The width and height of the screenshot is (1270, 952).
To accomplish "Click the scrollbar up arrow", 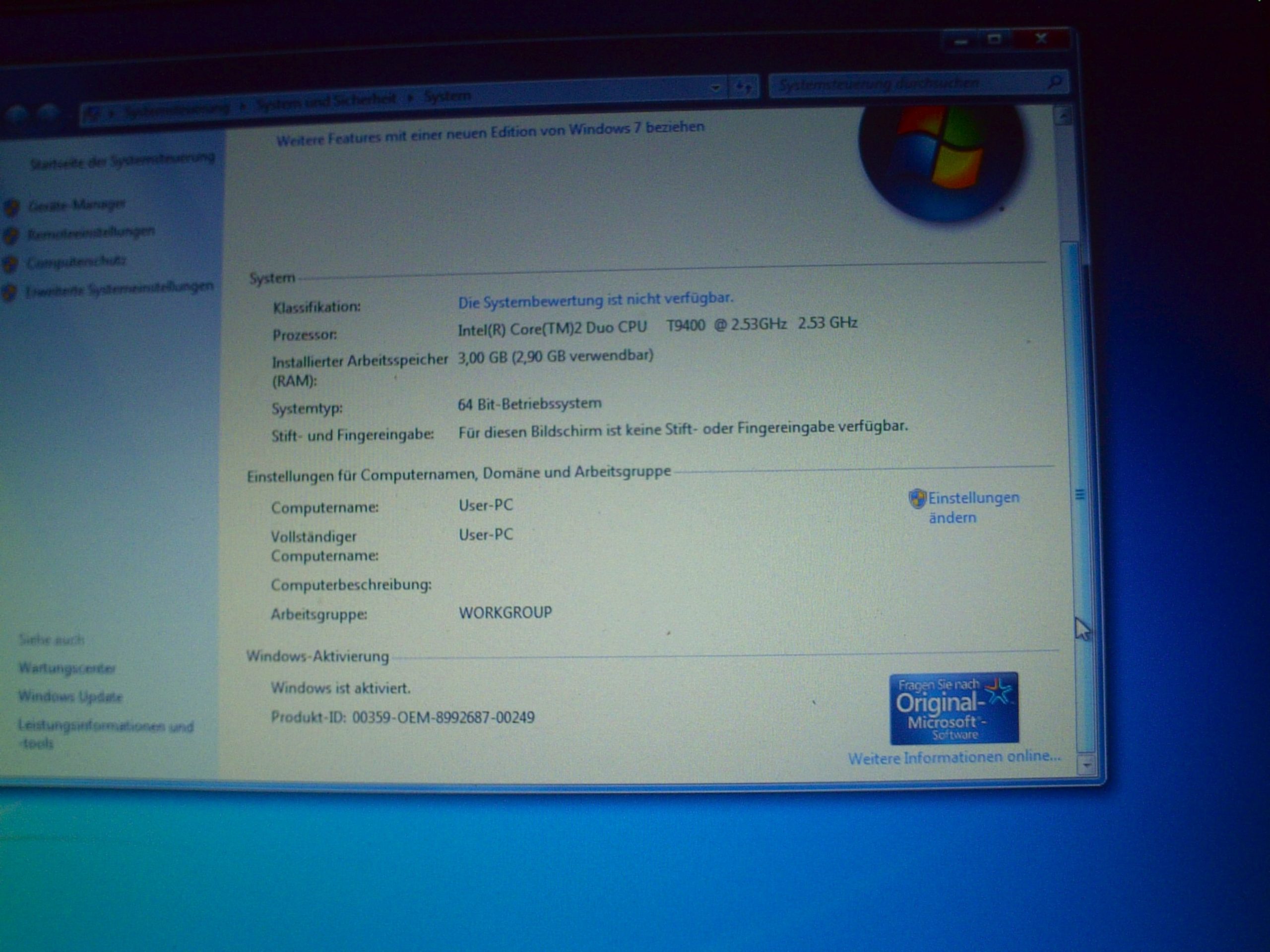I will click(1063, 117).
